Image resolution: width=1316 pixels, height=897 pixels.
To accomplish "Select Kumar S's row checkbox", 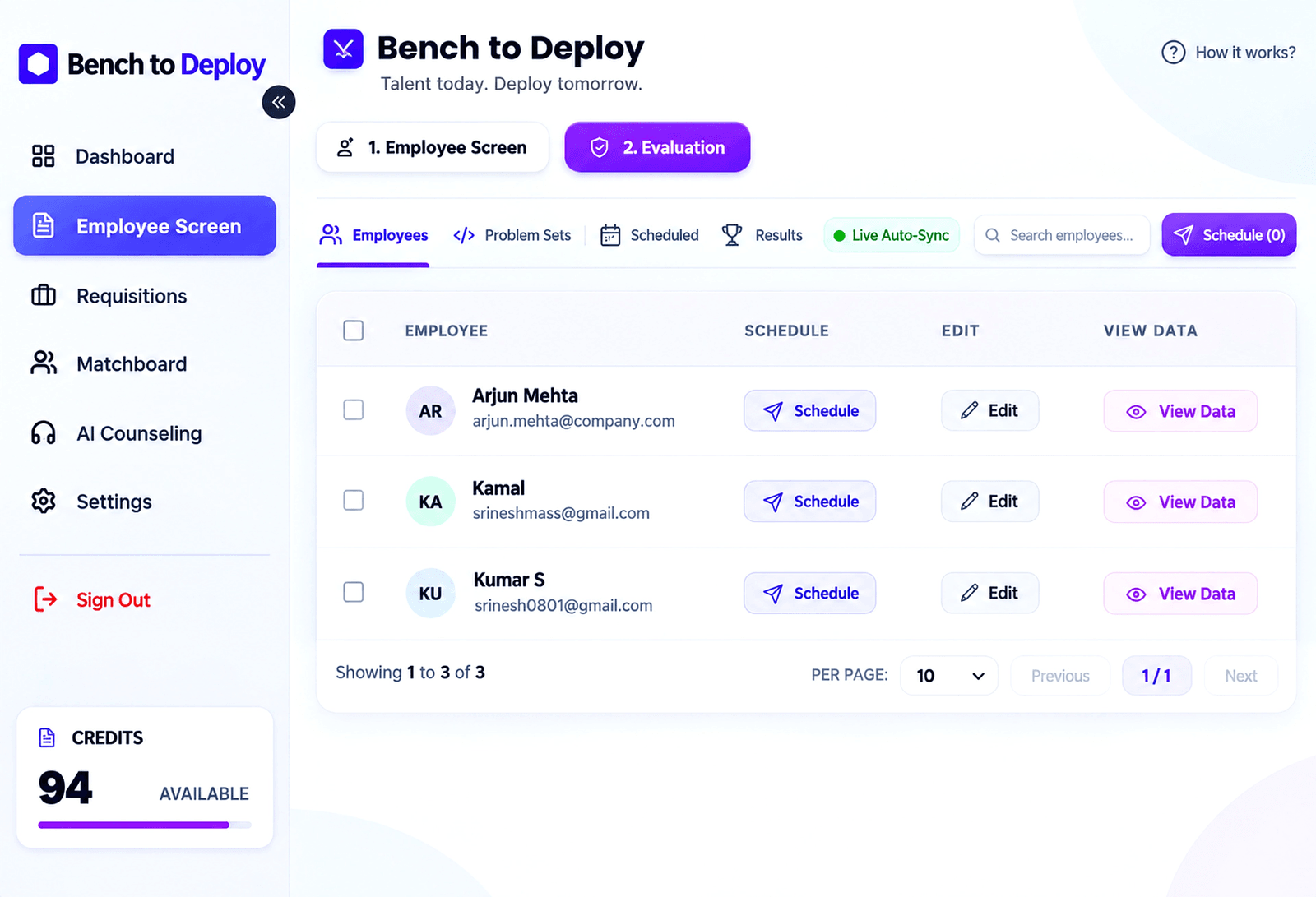I will (354, 592).
